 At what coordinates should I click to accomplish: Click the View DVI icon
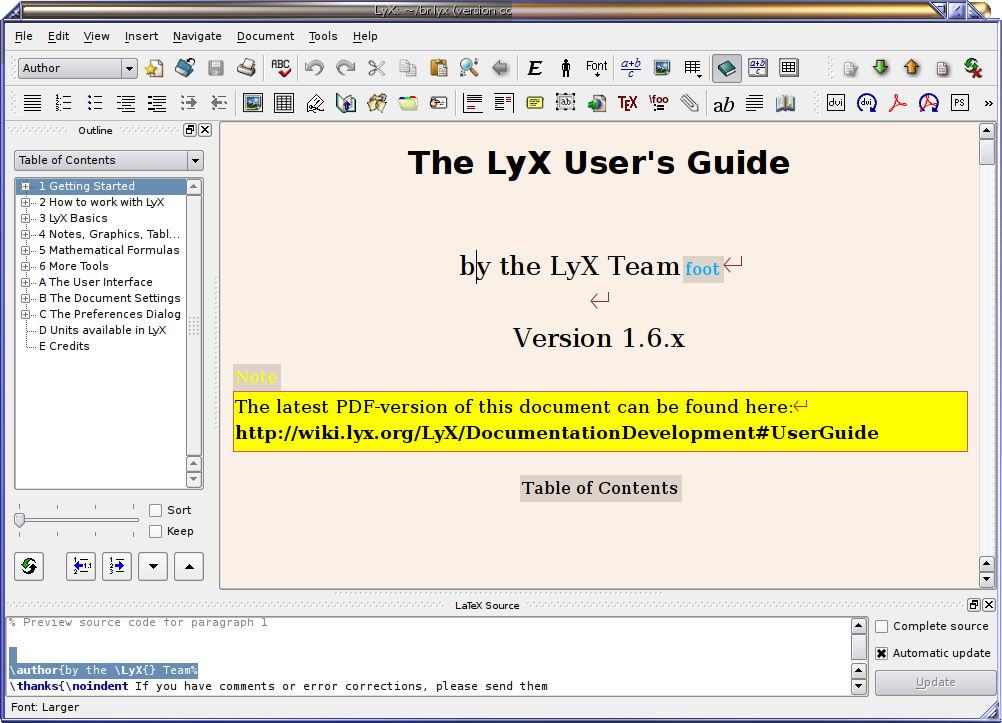click(835, 103)
